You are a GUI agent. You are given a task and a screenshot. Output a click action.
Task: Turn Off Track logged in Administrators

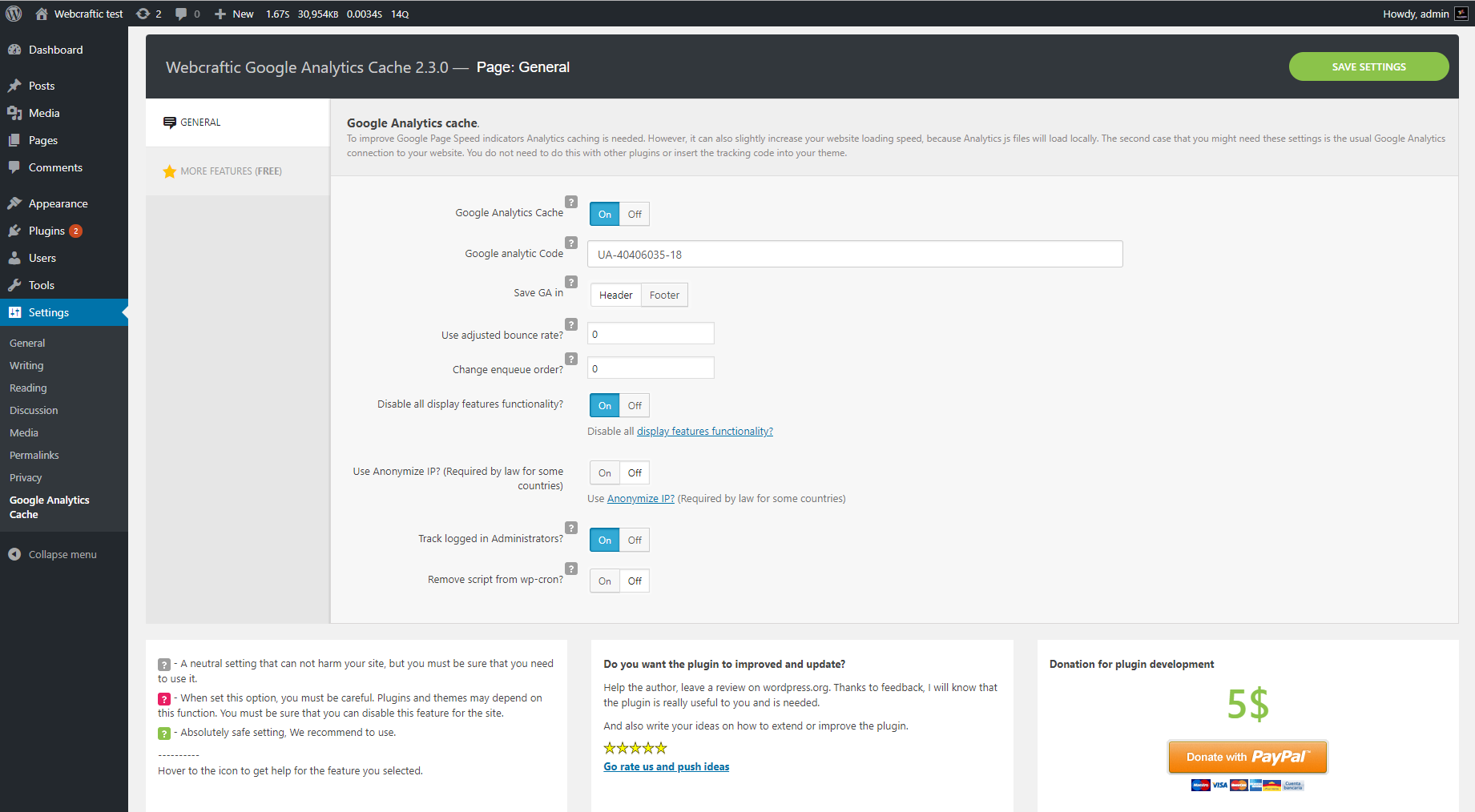pyautogui.click(x=635, y=540)
